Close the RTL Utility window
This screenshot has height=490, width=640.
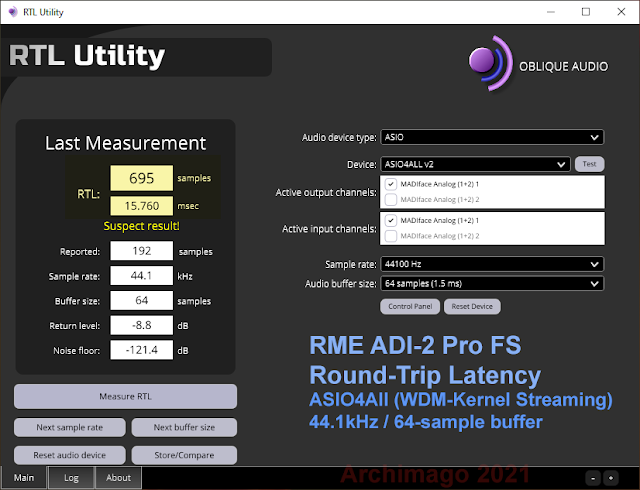621,12
